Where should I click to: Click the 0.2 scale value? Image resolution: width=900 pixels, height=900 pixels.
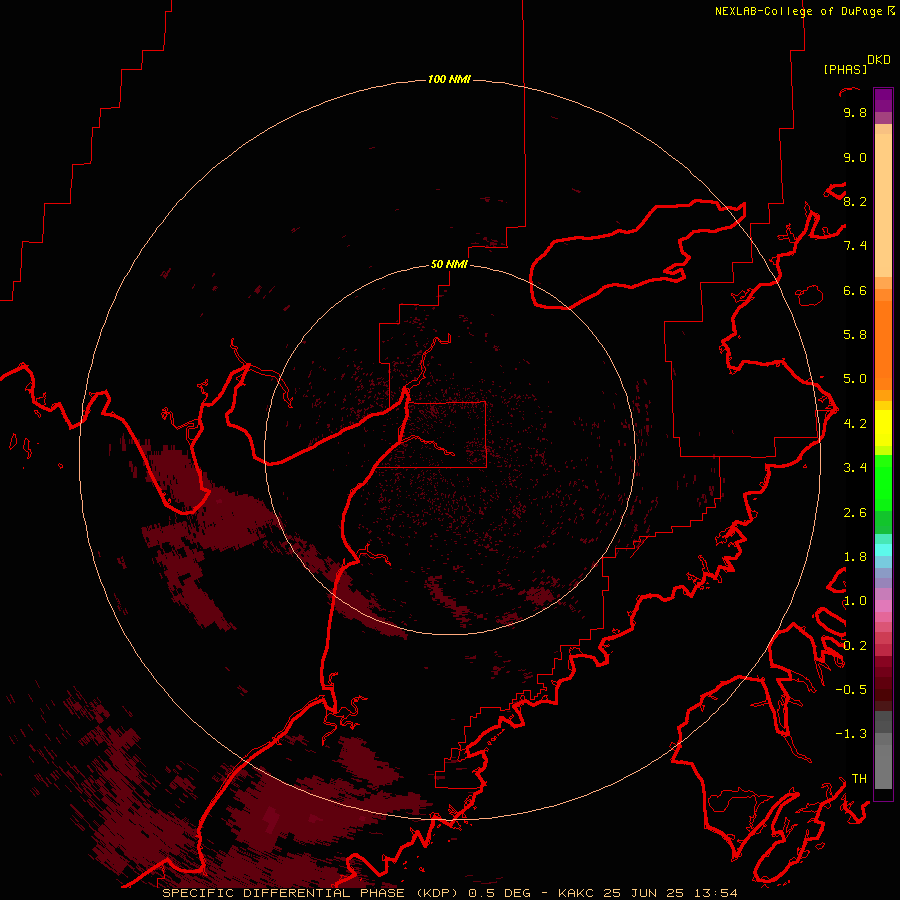coord(855,646)
